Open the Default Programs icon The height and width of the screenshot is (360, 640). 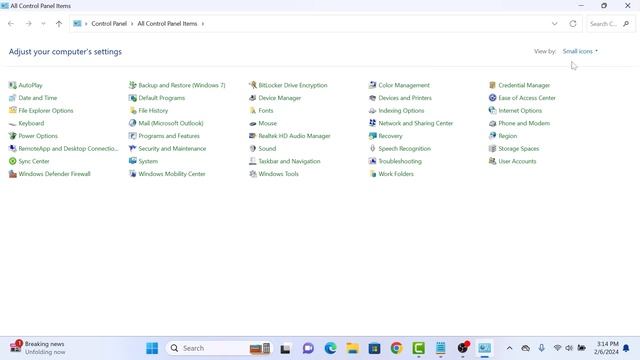click(x=133, y=98)
